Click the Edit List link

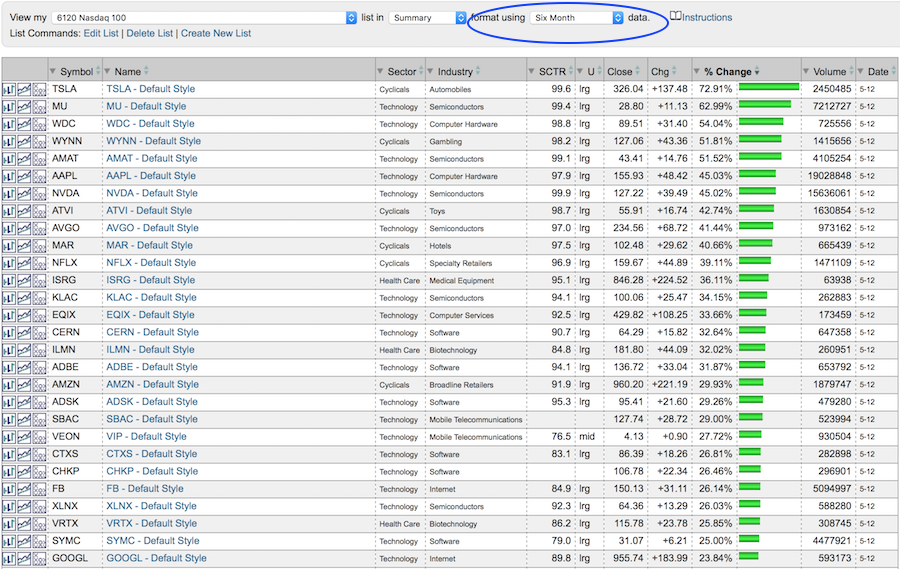tap(101, 34)
